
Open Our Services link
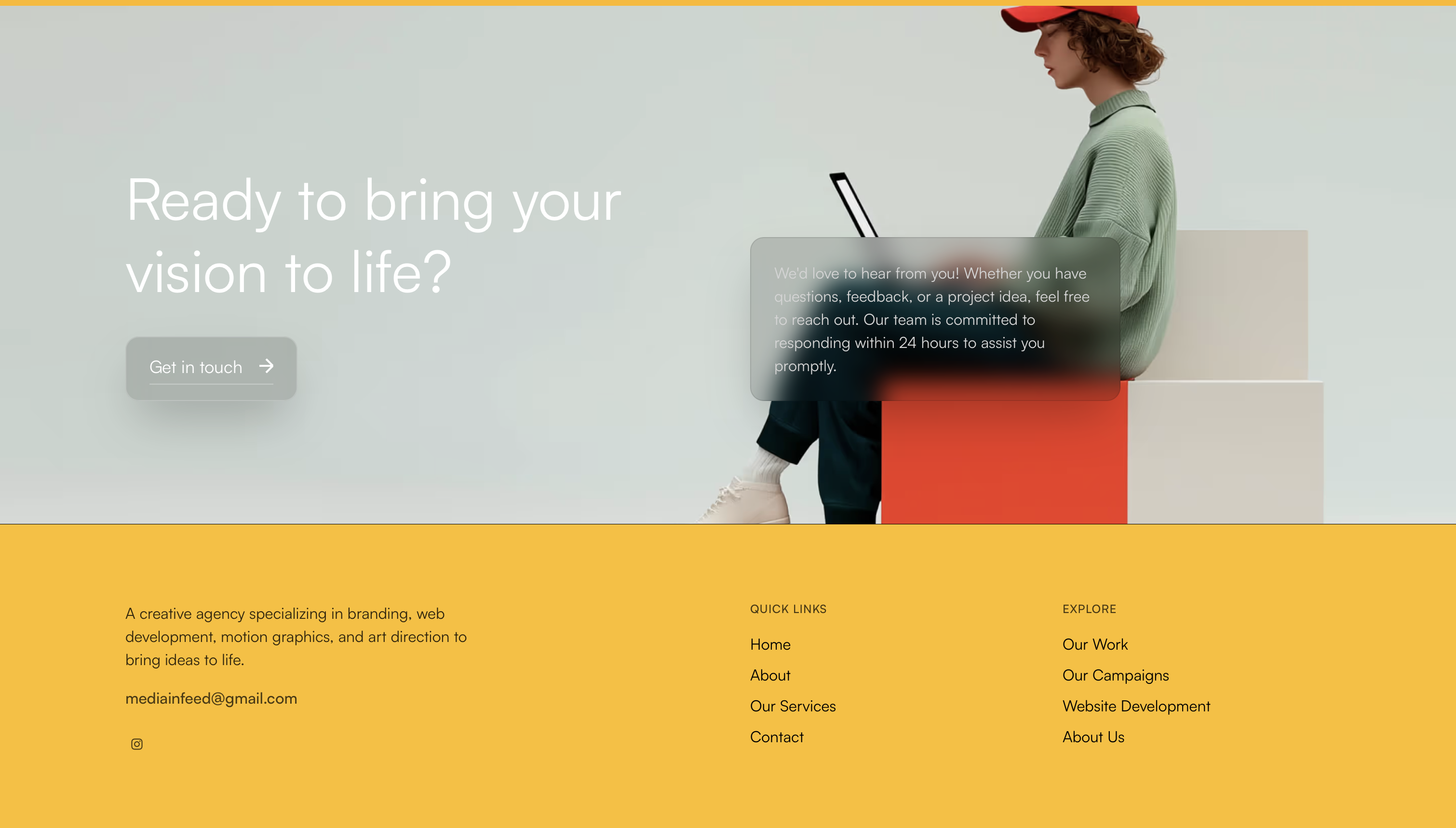pos(793,706)
